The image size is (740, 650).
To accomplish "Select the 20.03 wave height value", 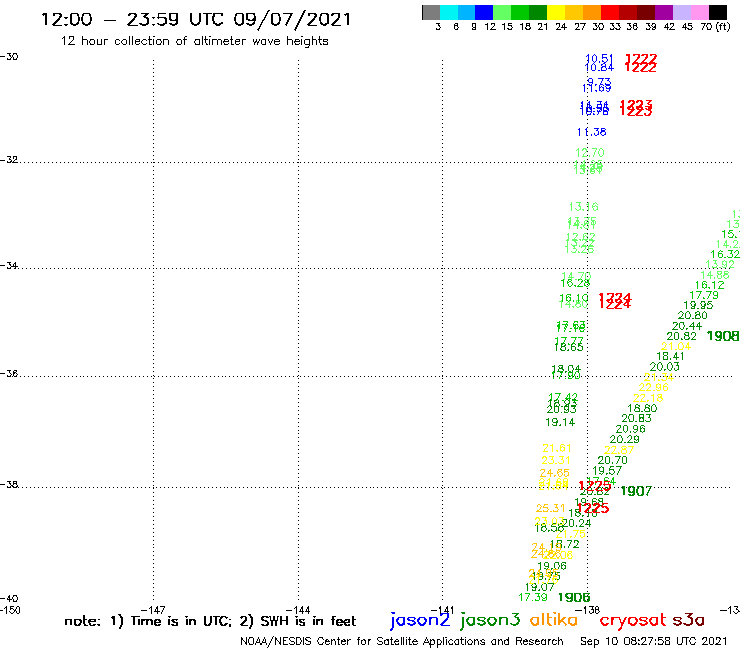I will click(x=664, y=367).
